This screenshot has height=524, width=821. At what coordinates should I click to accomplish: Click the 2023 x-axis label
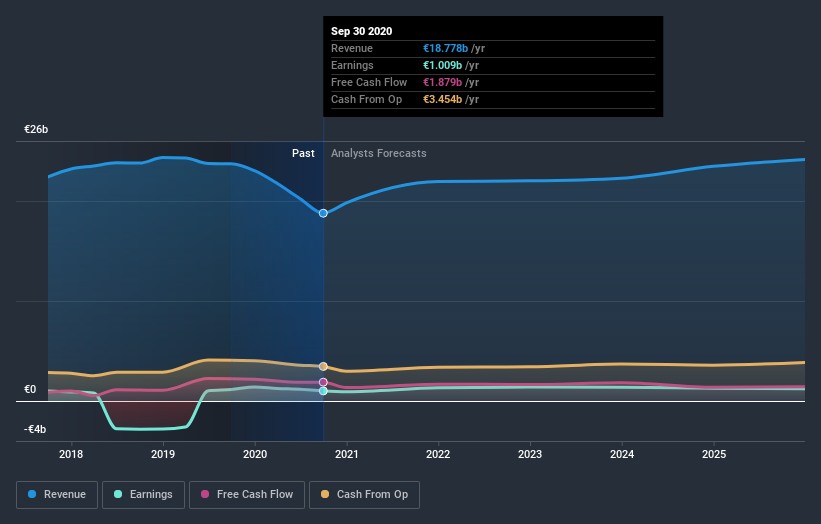tap(530, 454)
